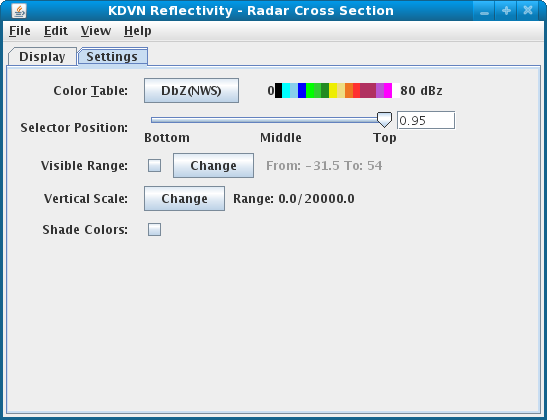Open the View menu

96,31
